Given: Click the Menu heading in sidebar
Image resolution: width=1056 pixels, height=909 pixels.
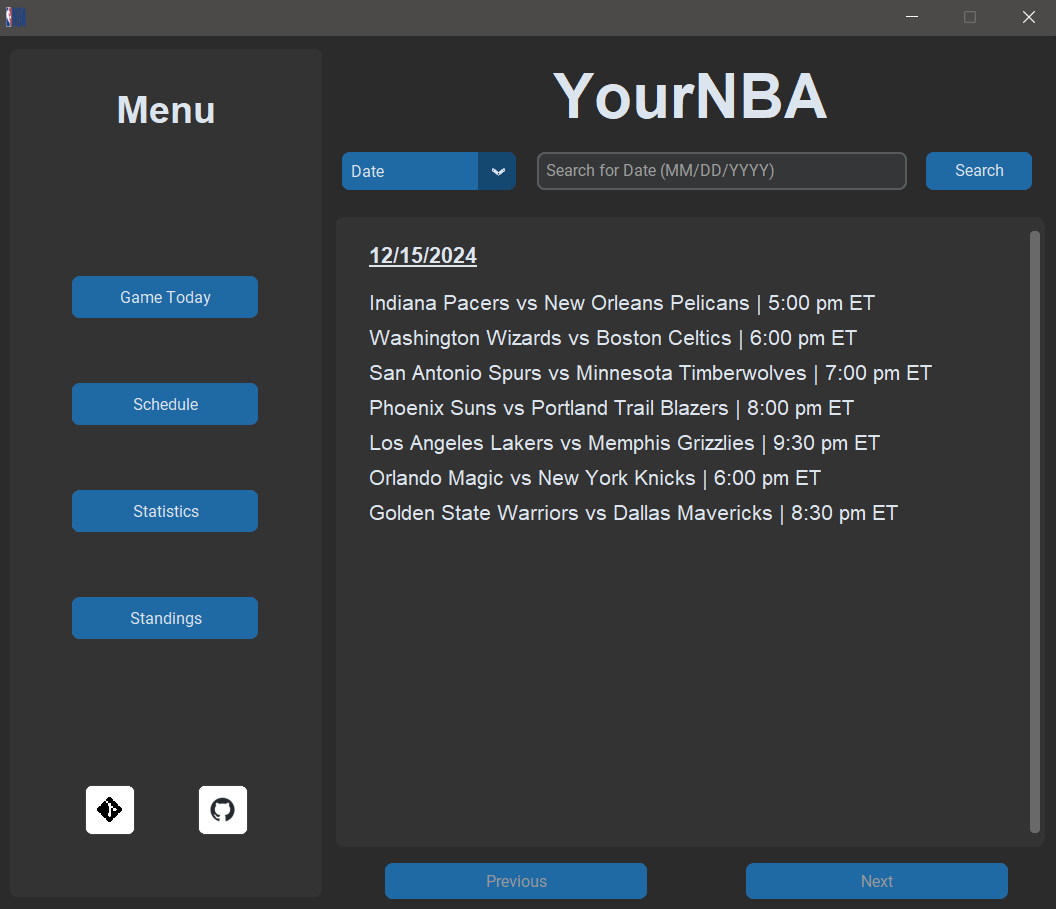Looking at the screenshot, I should [166, 110].
